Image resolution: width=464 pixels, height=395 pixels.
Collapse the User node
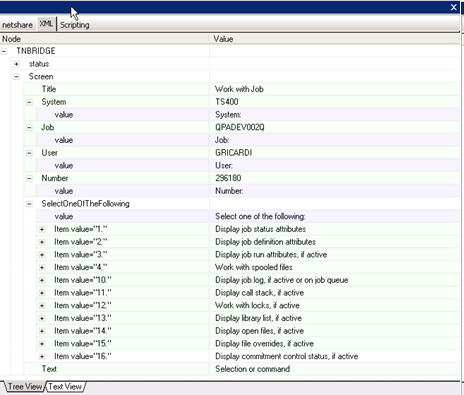[x=29, y=153]
